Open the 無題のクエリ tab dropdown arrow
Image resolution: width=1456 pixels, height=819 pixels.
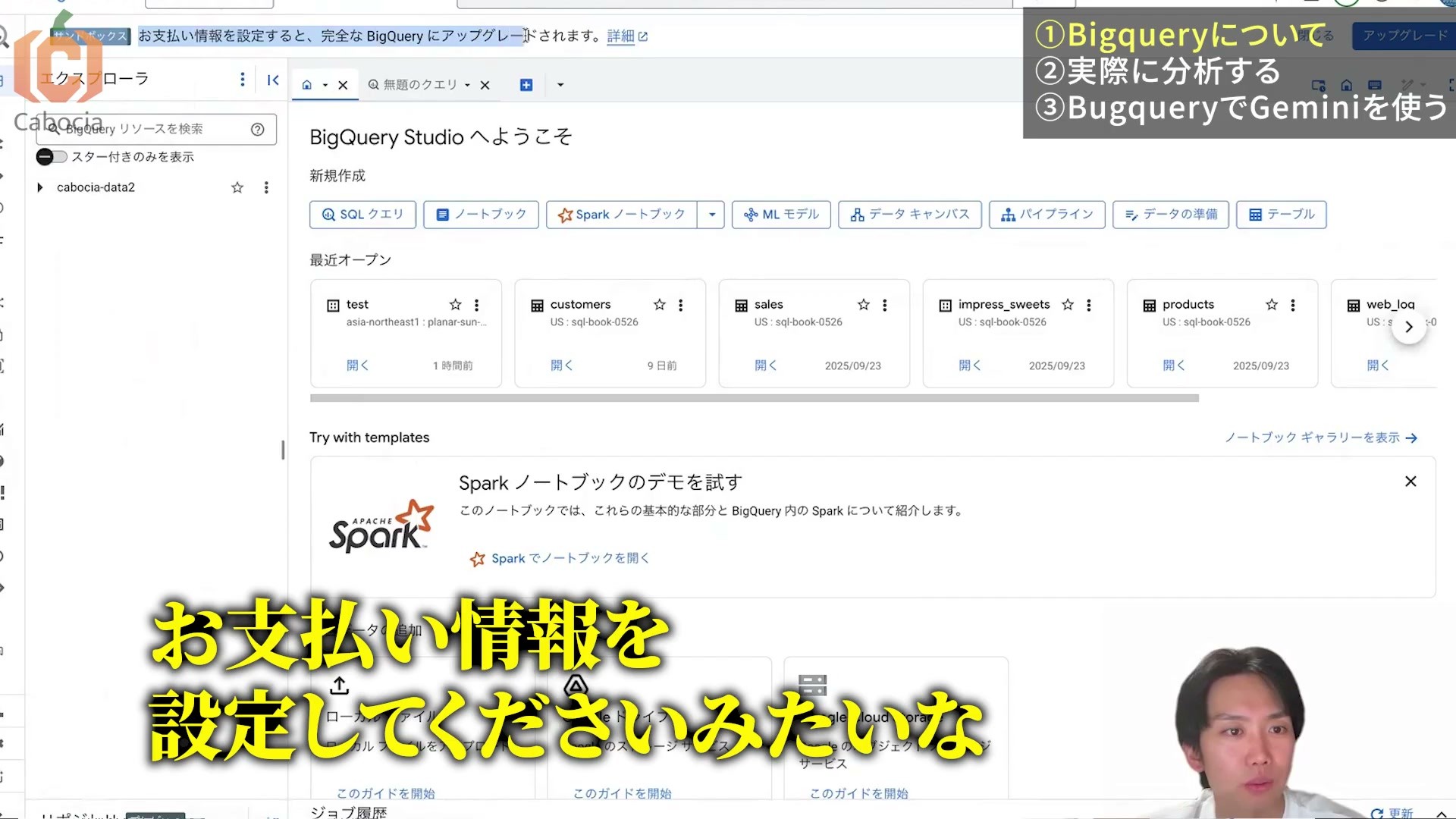pyautogui.click(x=467, y=85)
